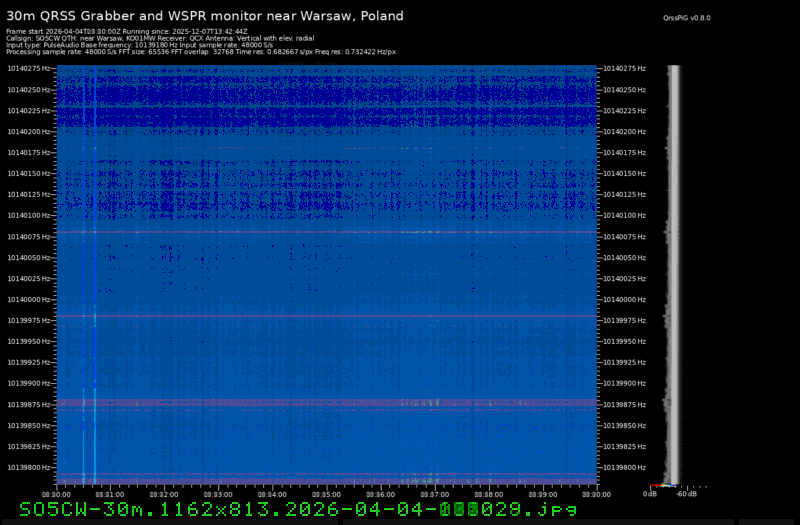The width and height of the screenshot is (800, 525).
Task: Select the "Input sample rate: 48000 S/s" text
Action: (x=226, y=45)
